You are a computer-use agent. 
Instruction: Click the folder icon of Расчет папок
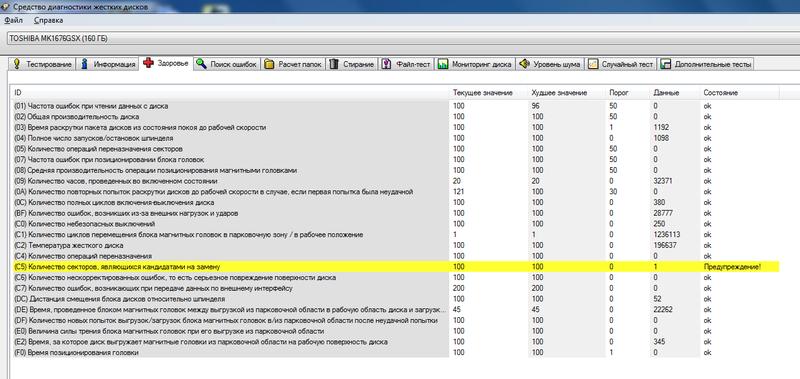269,64
